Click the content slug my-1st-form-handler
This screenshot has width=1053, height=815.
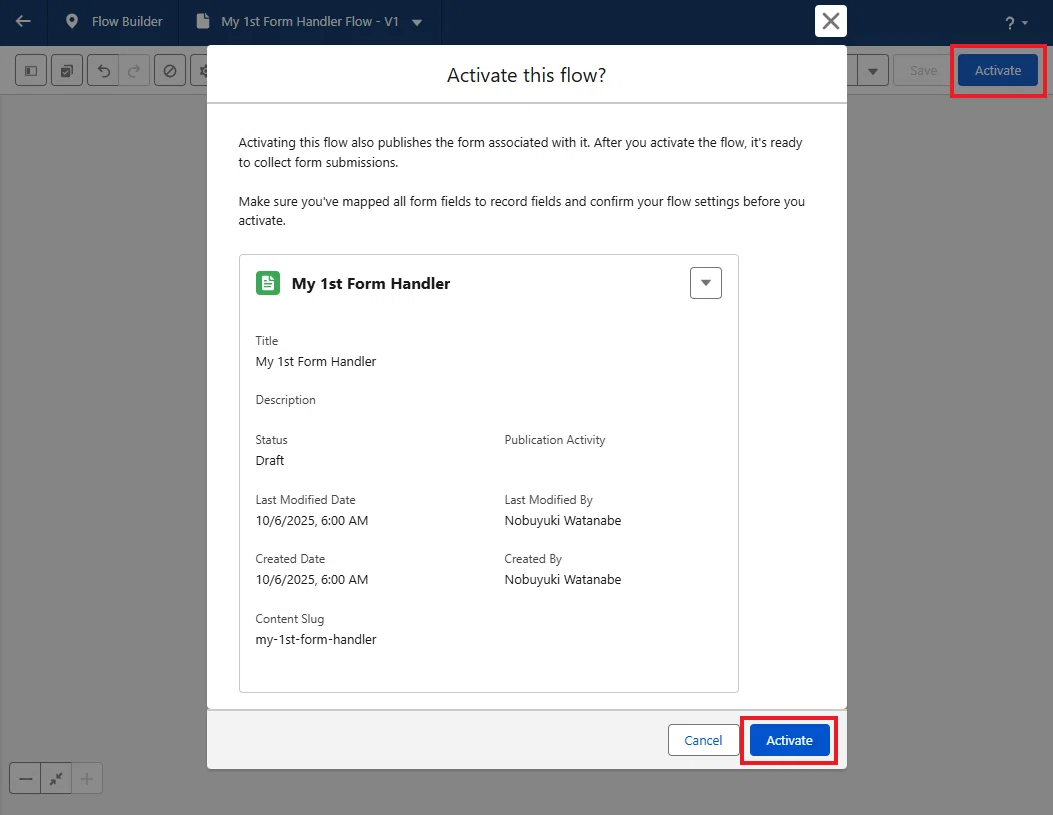316,639
